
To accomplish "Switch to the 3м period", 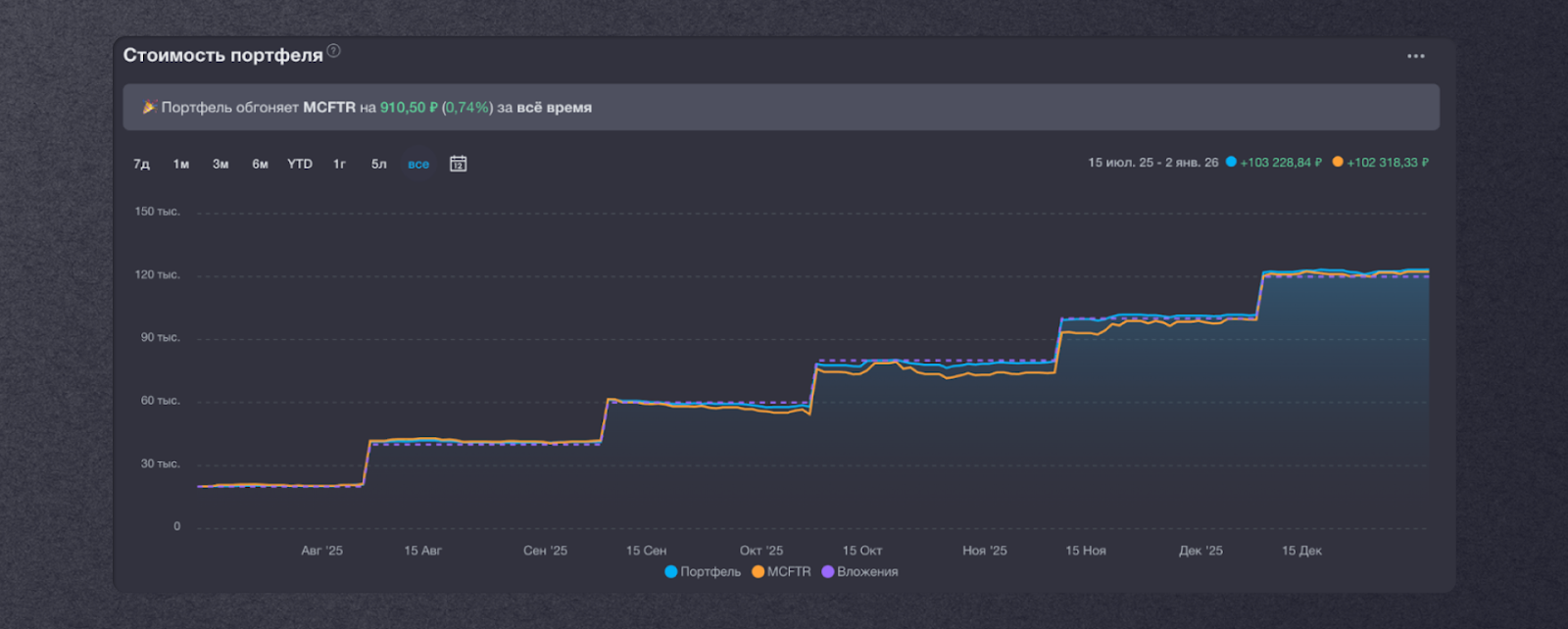I will 220,164.
